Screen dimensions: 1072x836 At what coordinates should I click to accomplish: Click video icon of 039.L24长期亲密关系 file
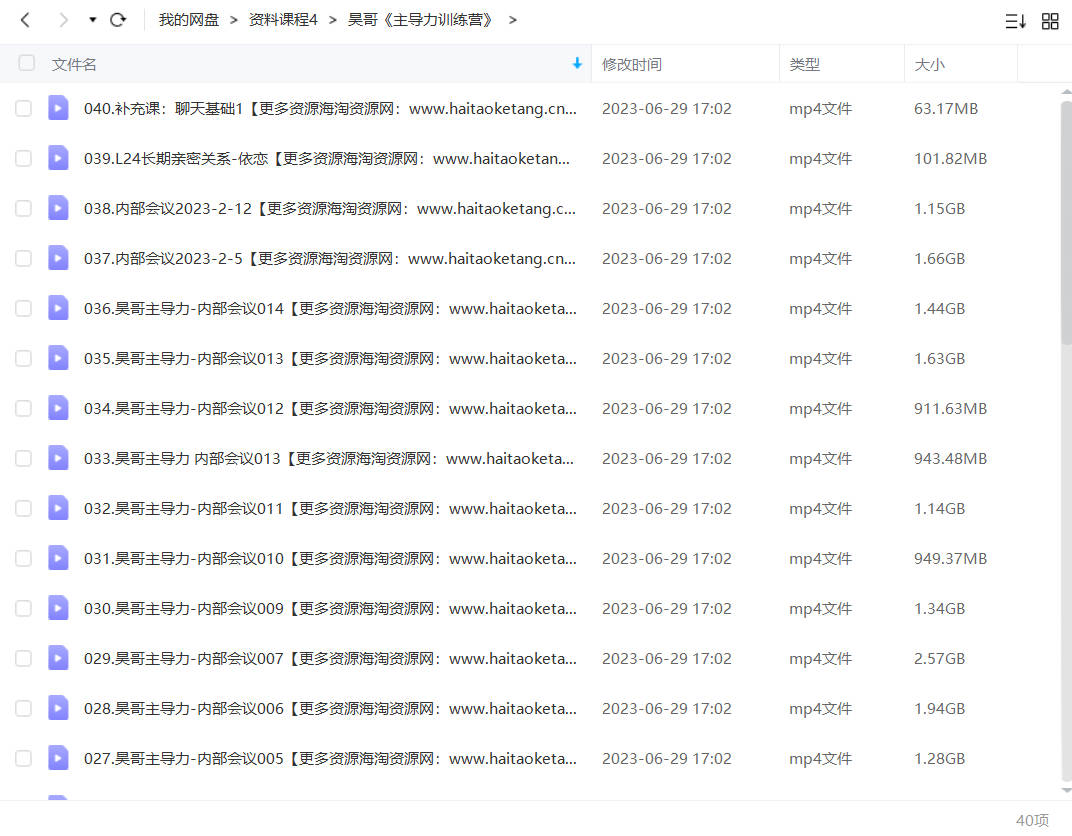tap(58, 158)
